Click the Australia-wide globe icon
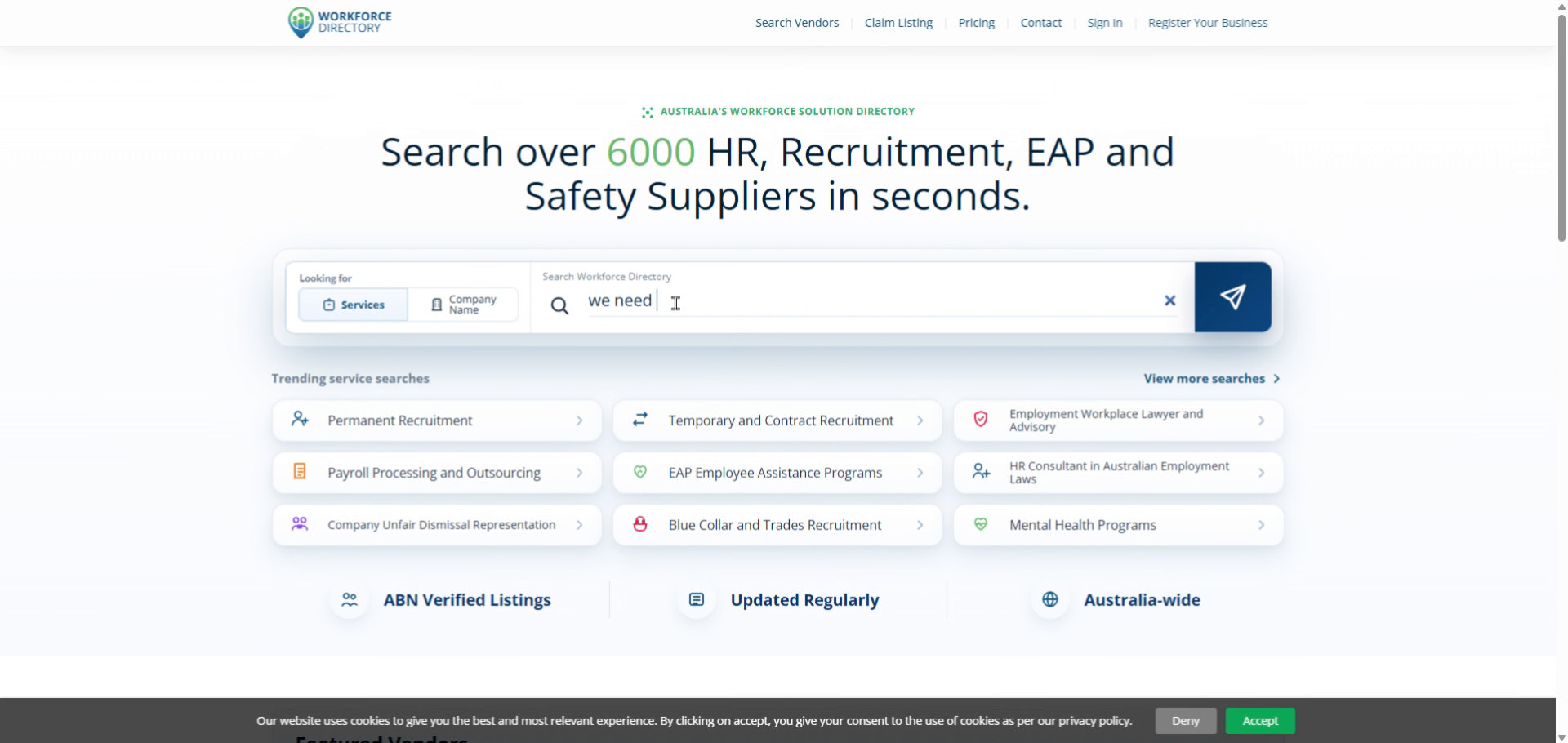1568x743 pixels. [1050, 599]
